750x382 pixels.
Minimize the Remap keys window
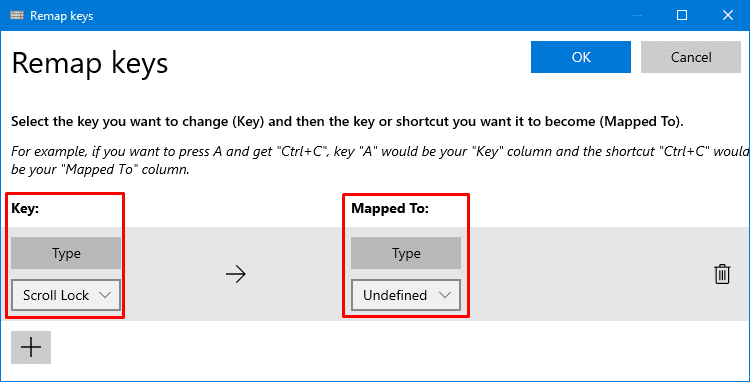click(x=637, y=15)
